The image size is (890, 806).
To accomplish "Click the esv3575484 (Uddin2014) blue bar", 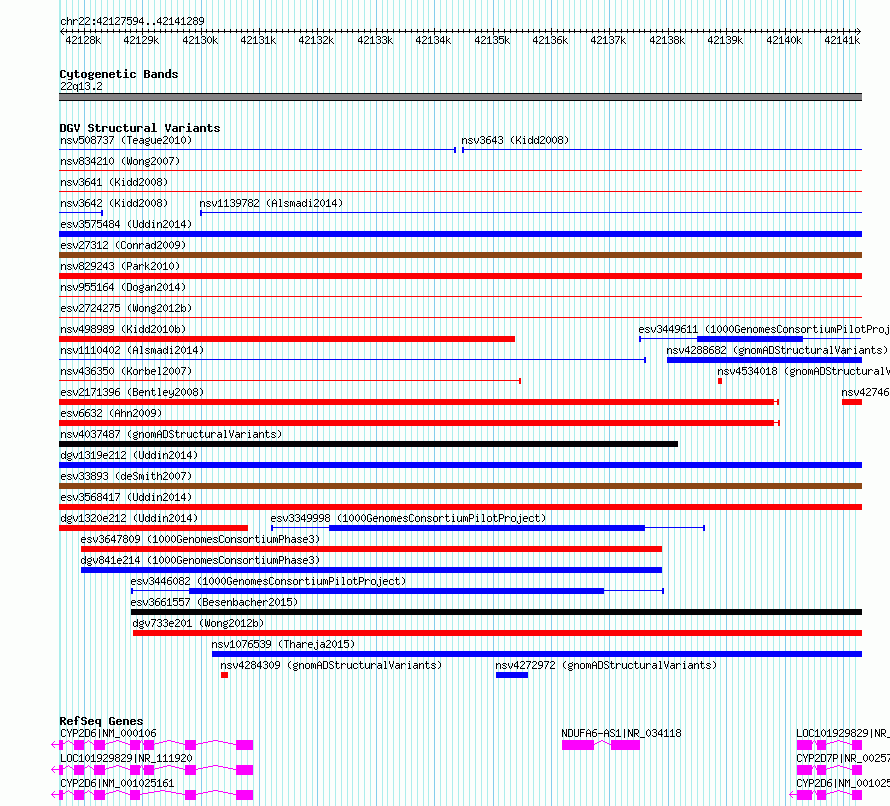I will click(x=460, y=234).
